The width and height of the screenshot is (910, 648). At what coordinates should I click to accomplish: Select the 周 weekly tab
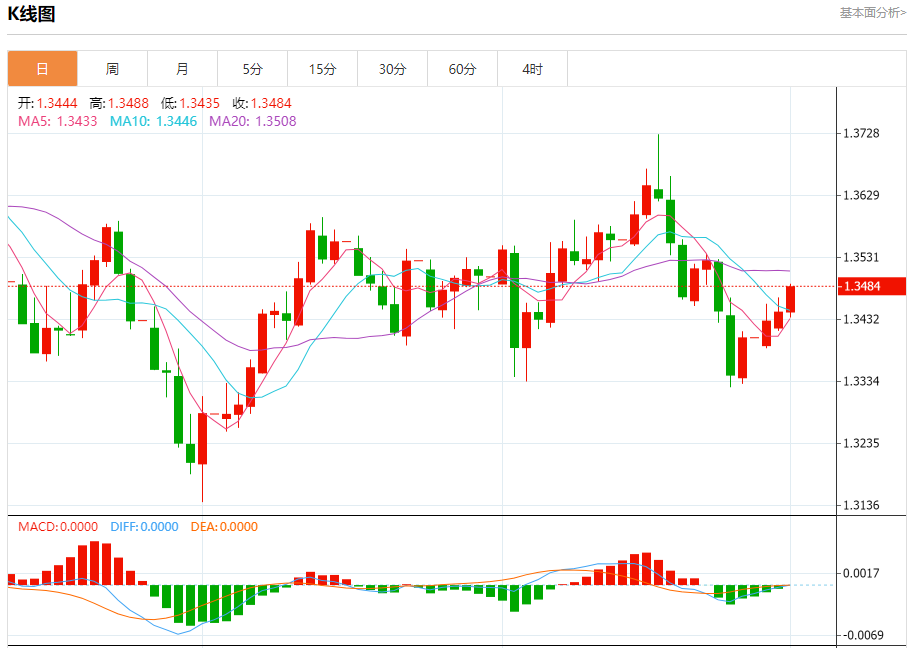[112, 69]
